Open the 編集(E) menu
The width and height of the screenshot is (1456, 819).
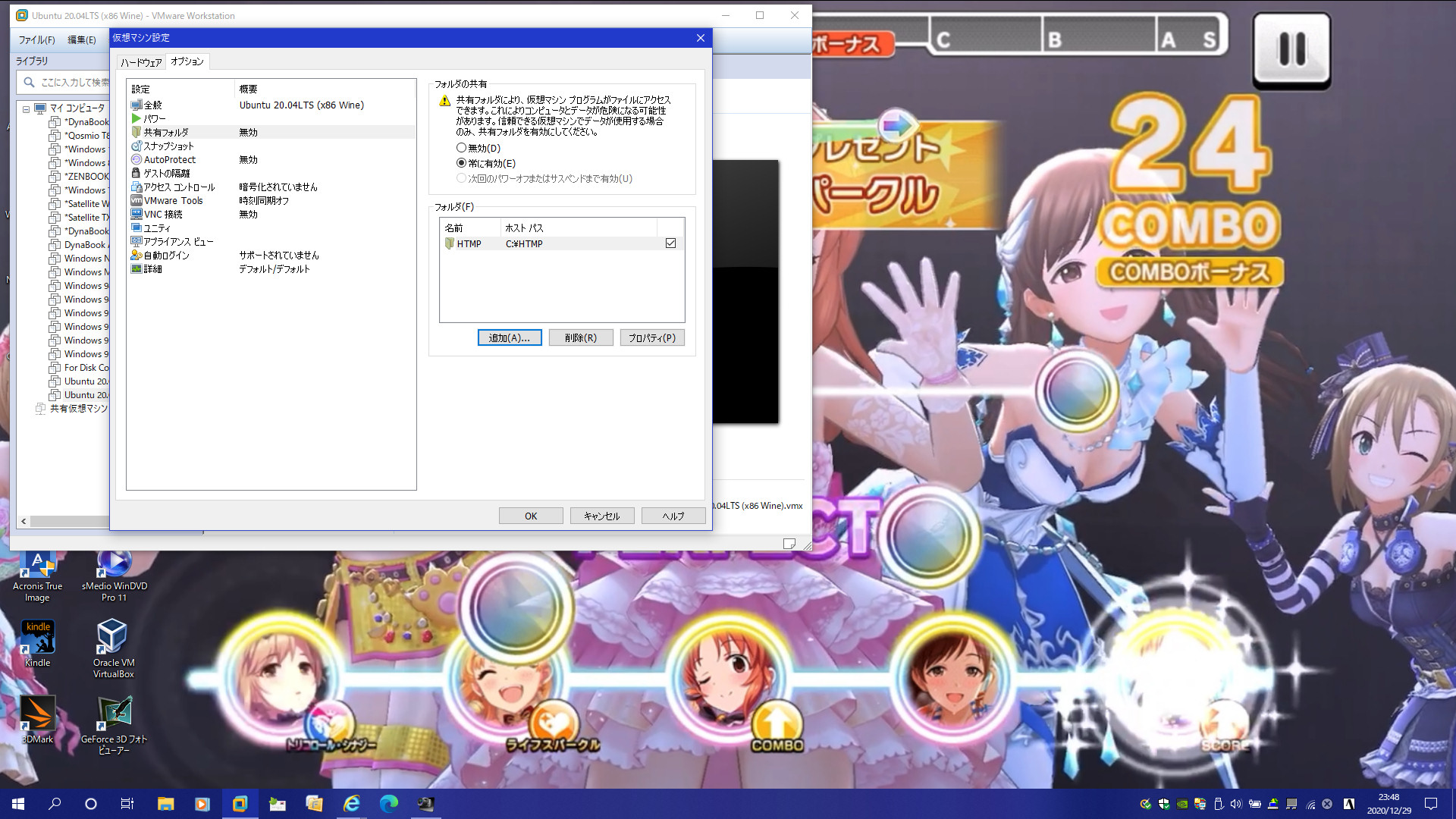coord(82,39)
